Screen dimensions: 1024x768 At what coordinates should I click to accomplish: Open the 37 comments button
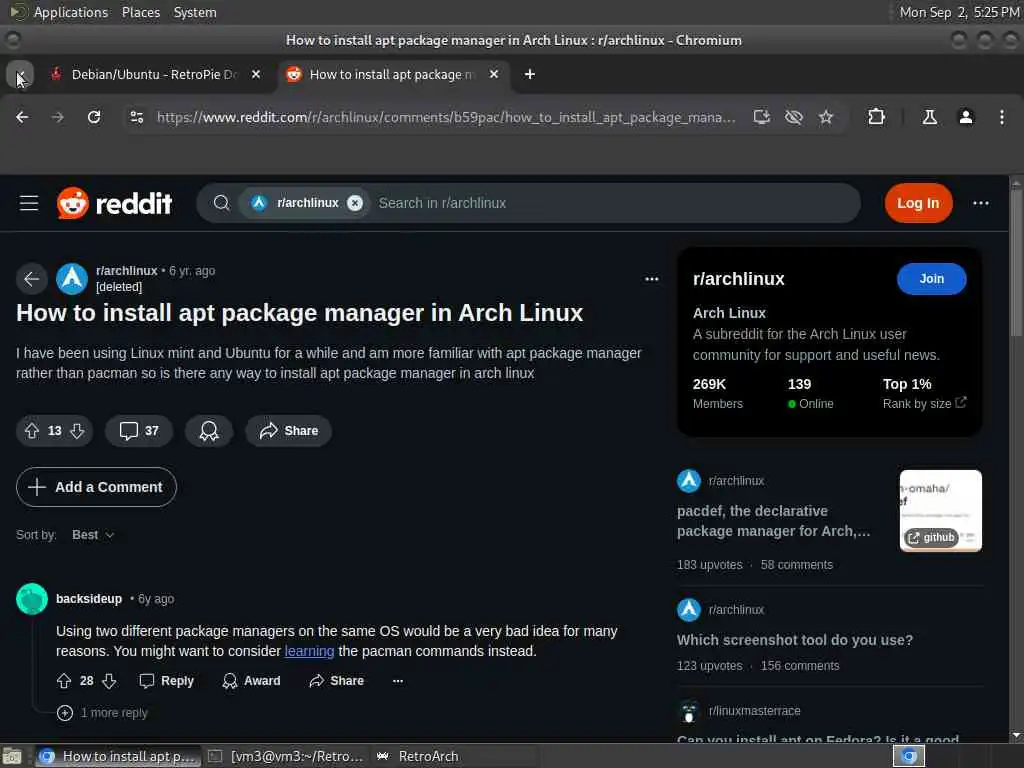(139, 431)
